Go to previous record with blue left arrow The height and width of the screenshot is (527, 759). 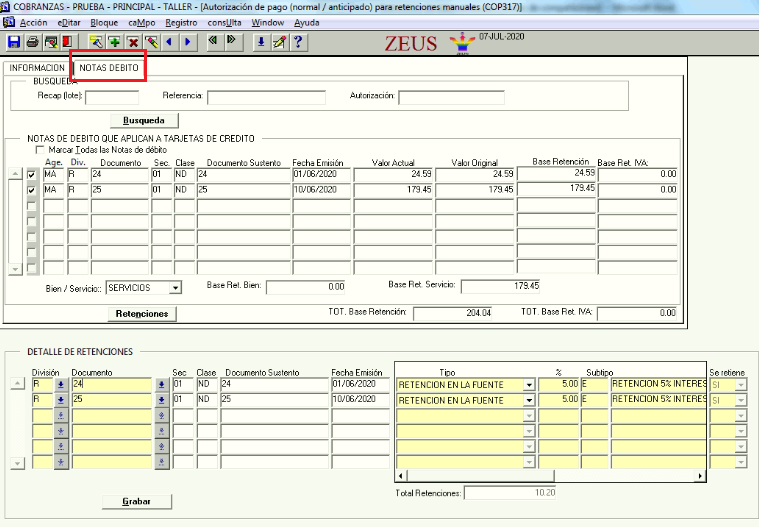(168, 42)
